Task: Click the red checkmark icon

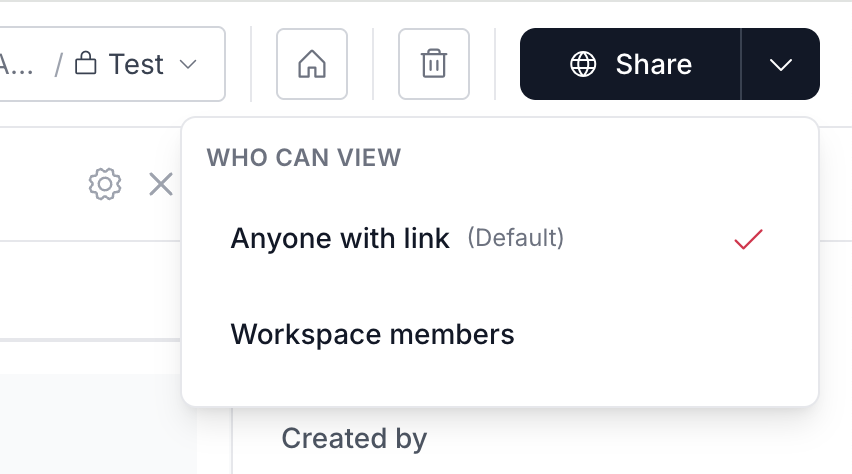Action: tap(748, 239)
